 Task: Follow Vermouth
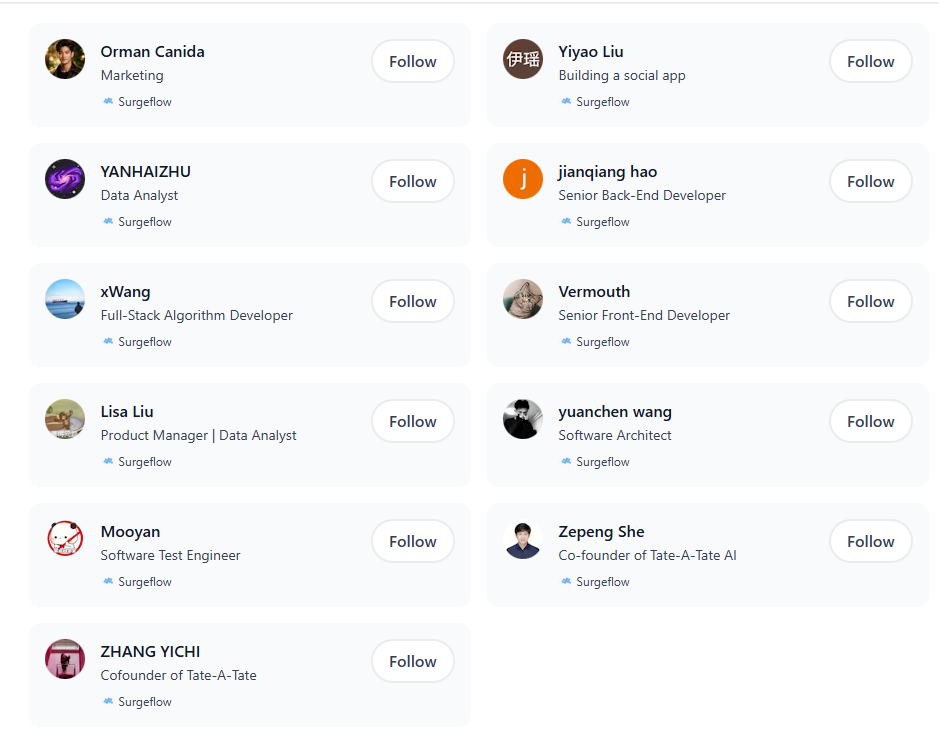[870, 301]
